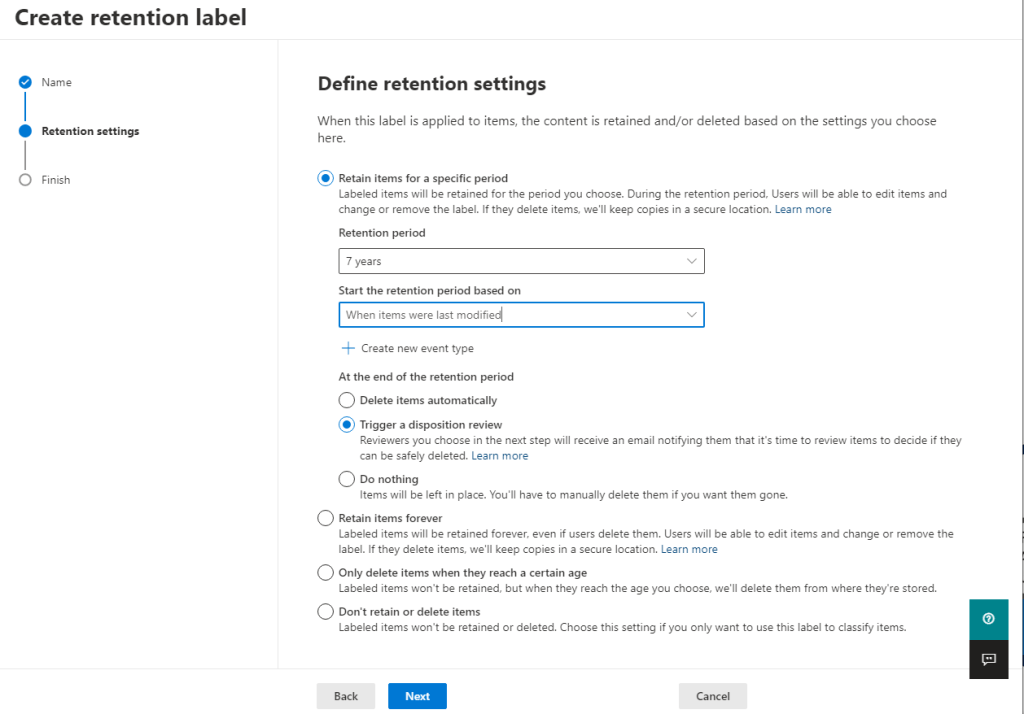The width and height of the screenshot is (1024, 714).
Task: Click the Finish step circle icon
Action: click(x=26, y=180)
